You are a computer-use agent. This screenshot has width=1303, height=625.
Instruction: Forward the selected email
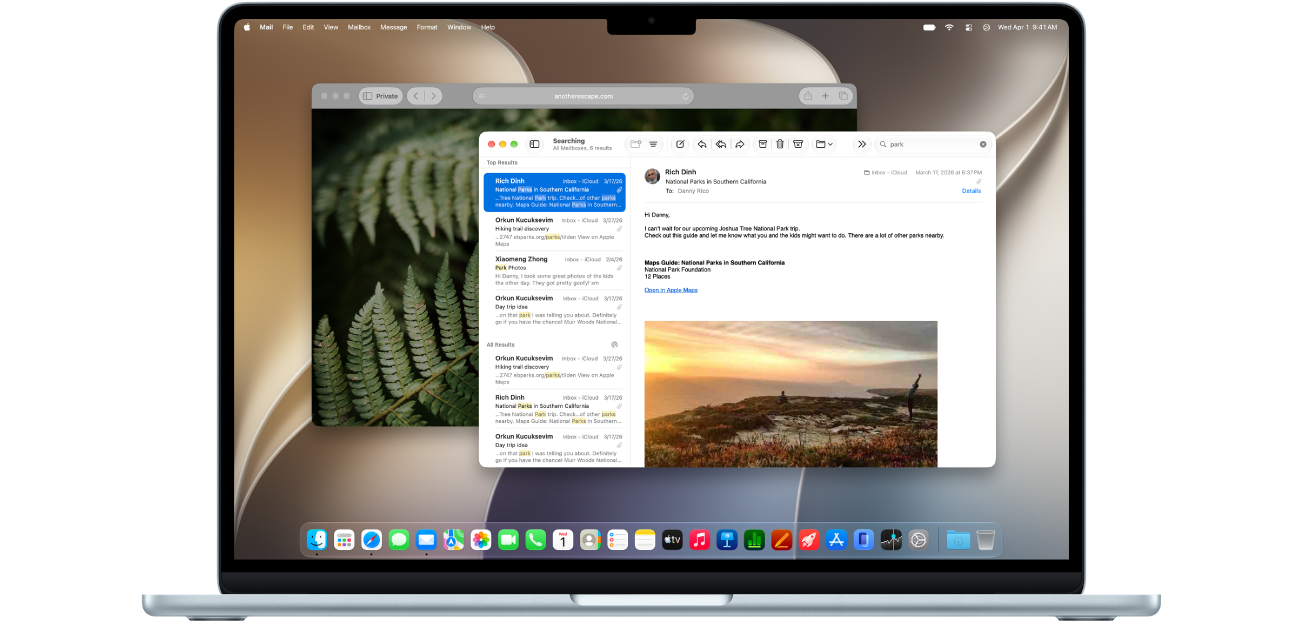[x=740, y=144]
